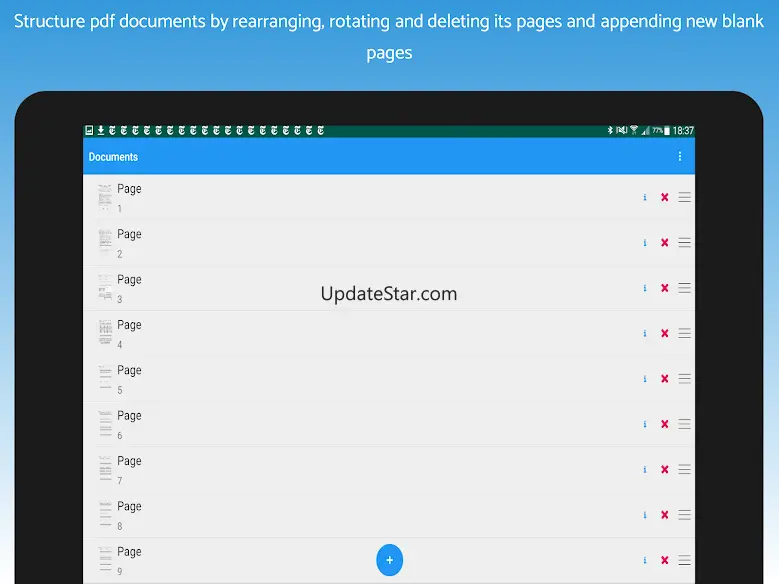Delete Page 9 with red X

pyautogui.click(x=665, y=560)
